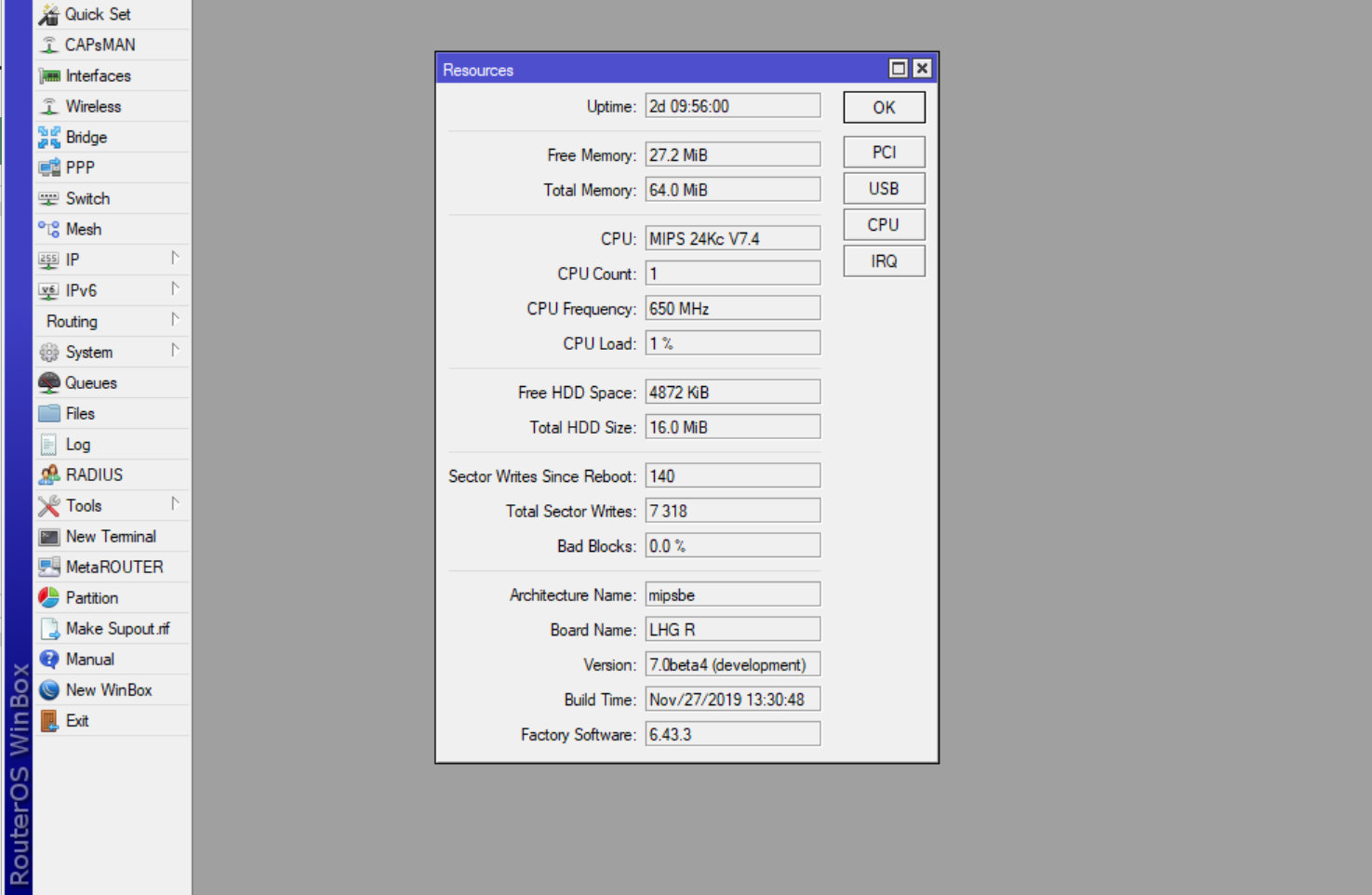The height and width of the screenshot is (895, 1372).
Task: Click the CPU model field
Action: click(733, 238)
